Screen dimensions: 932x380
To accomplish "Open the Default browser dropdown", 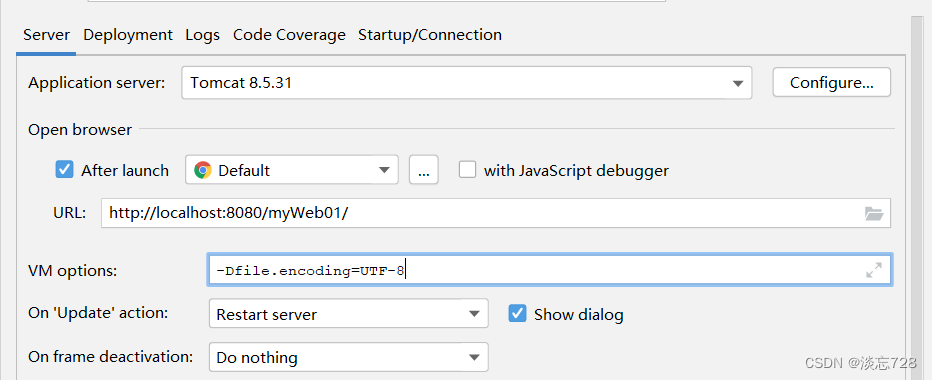I will click(x=292, y=171).
